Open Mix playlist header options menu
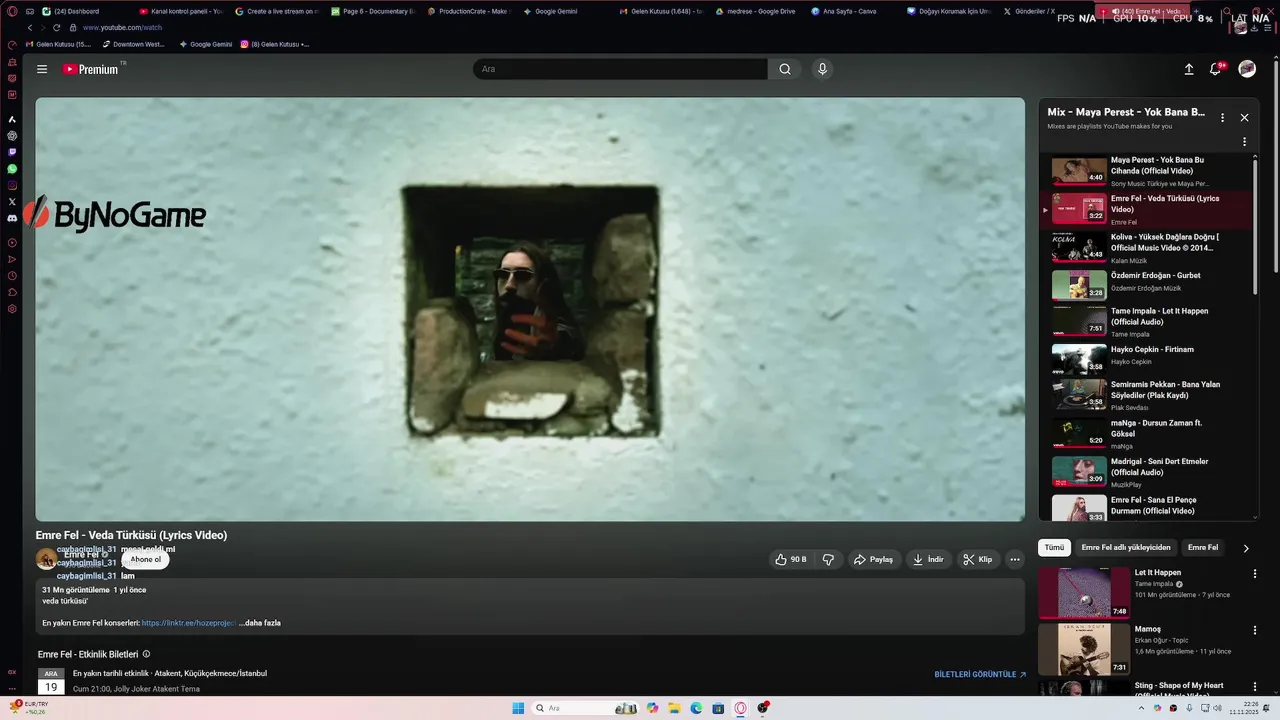 pos(1222,117)
